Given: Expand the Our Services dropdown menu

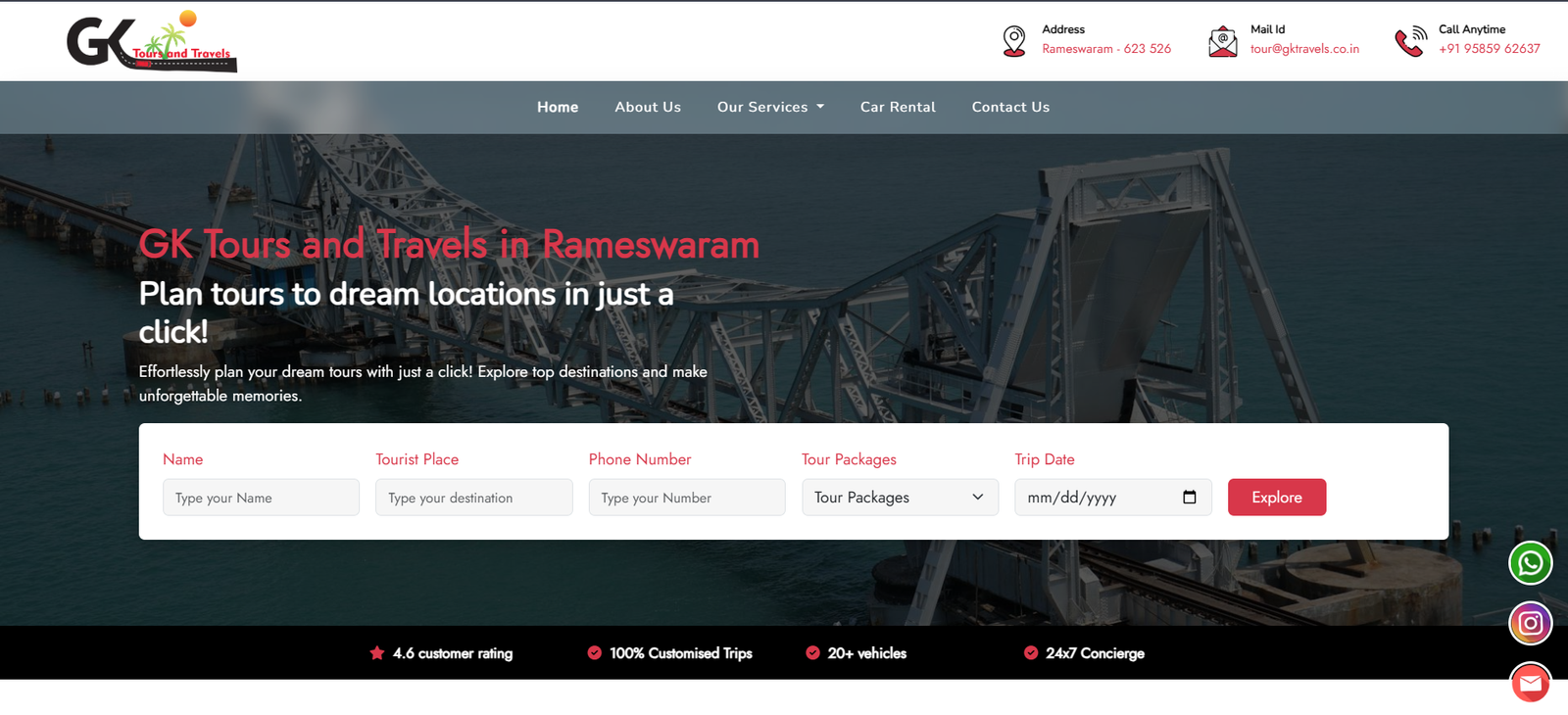Looking at the screenshot, I should click(770, 107).
